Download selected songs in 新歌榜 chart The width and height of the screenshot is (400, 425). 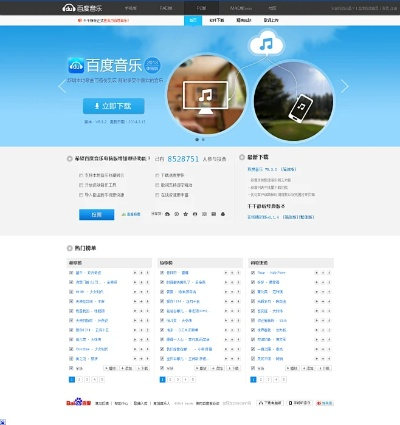(x=143, y=368)
